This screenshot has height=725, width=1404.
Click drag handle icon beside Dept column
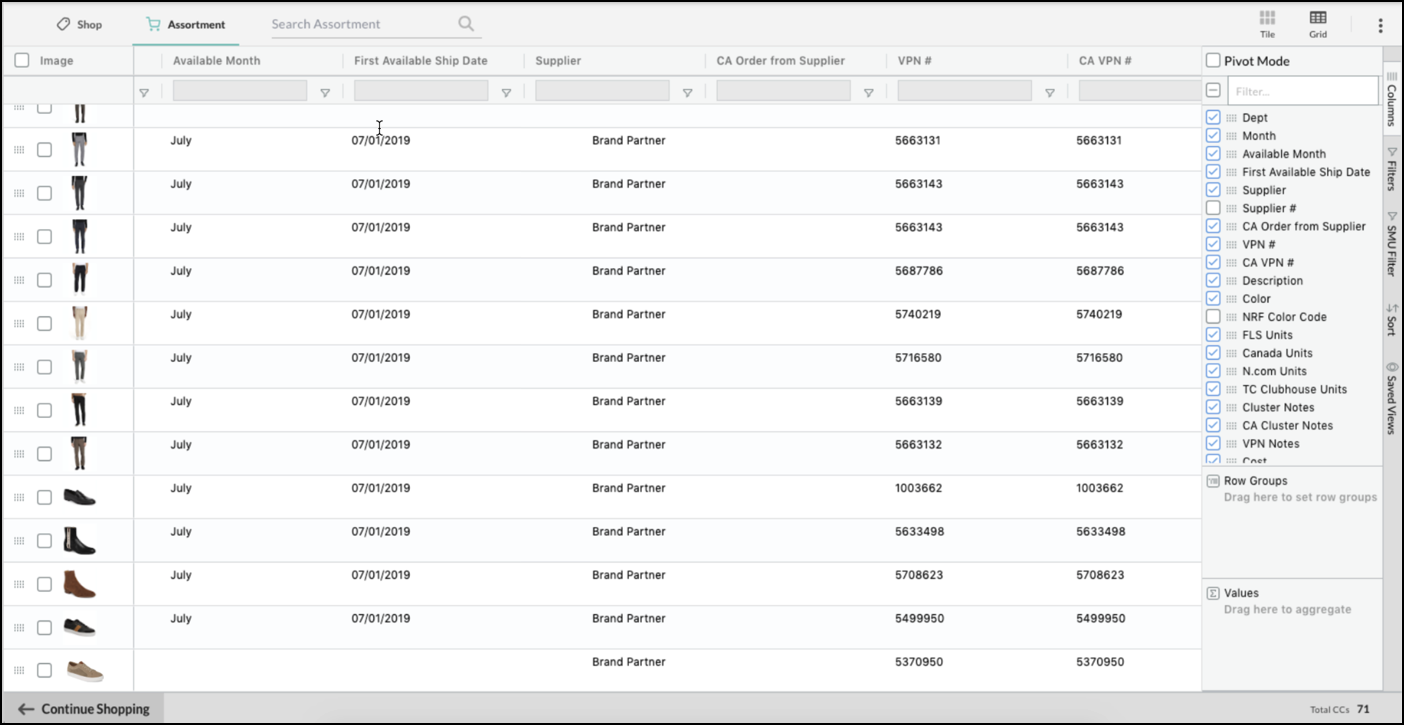coord(1231,118)
